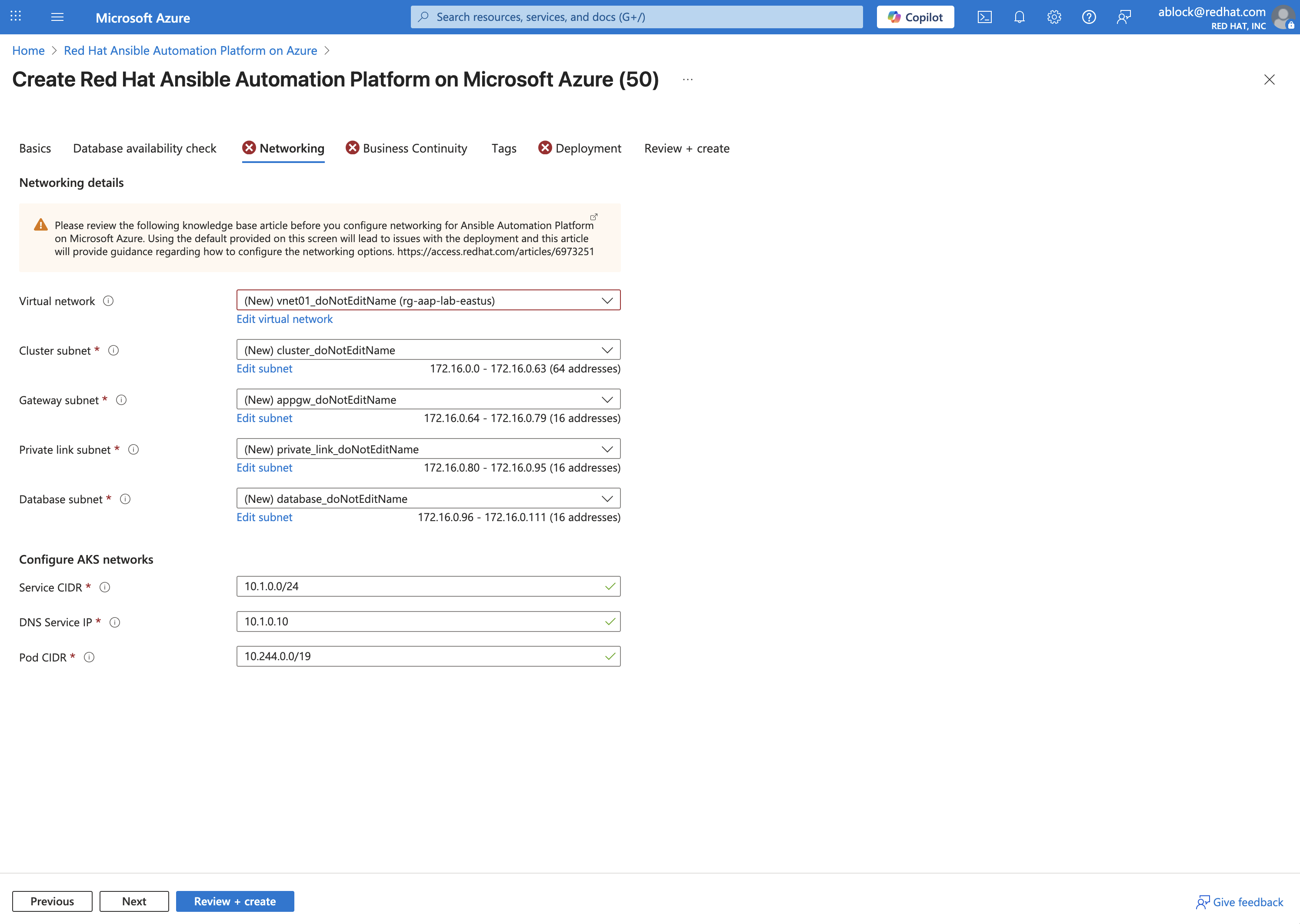Open the Edit virtual network link
The width and height of the screenshot is (1300, 924).
click(284, 319)
